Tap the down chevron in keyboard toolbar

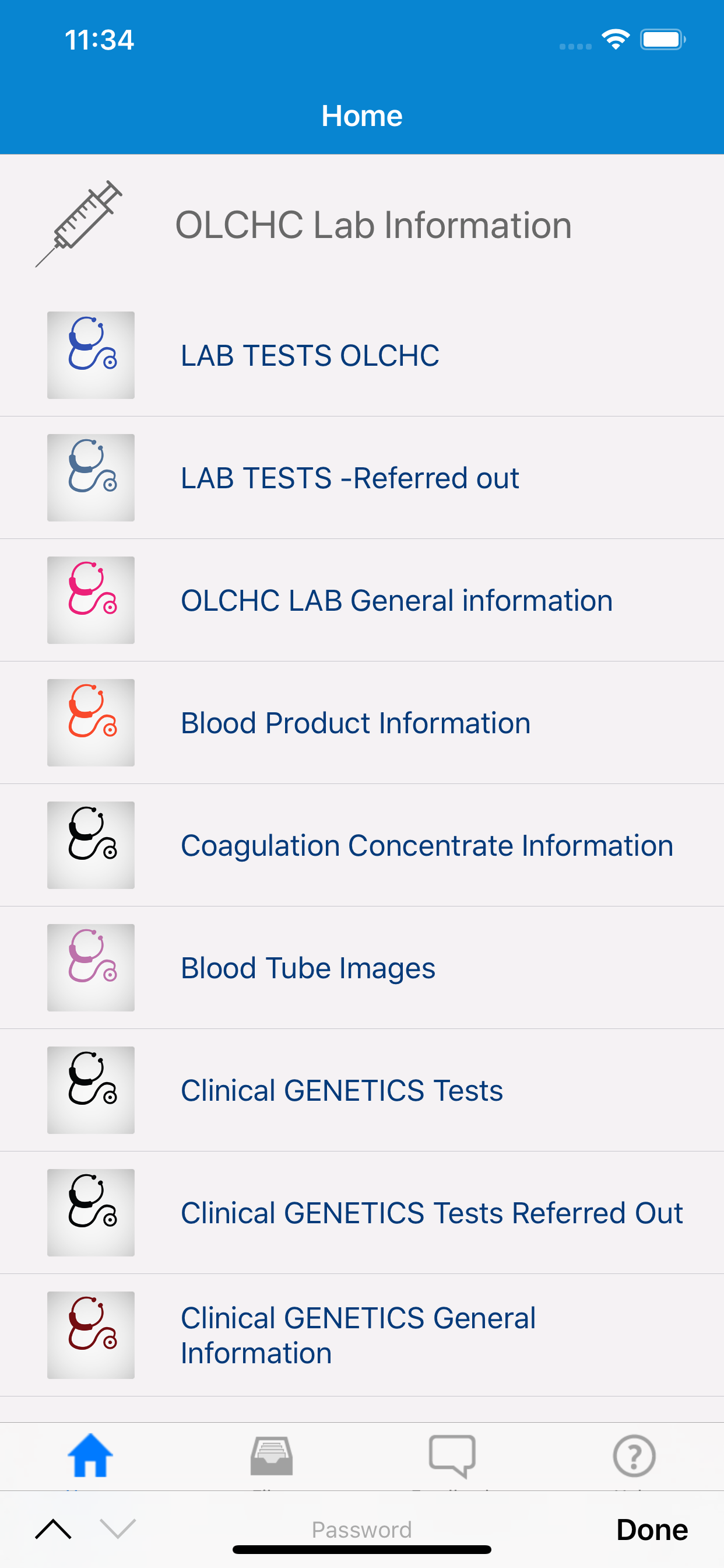[118, 1528]
